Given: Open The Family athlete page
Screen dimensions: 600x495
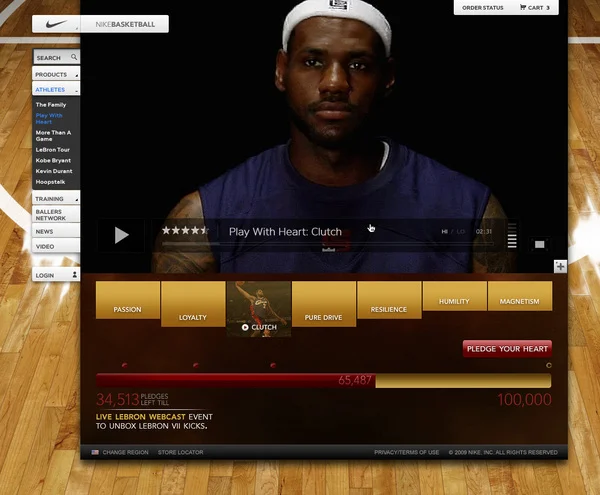Looking at the screenshot, I should pyautogui.click(x=51, y=104).
